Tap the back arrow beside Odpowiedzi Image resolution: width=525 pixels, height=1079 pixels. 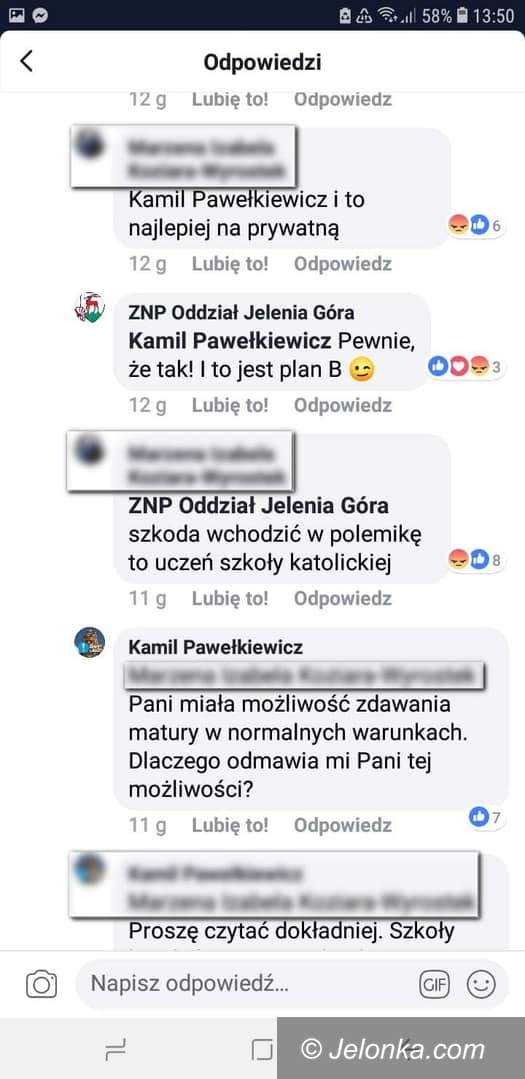coord(26,61)
